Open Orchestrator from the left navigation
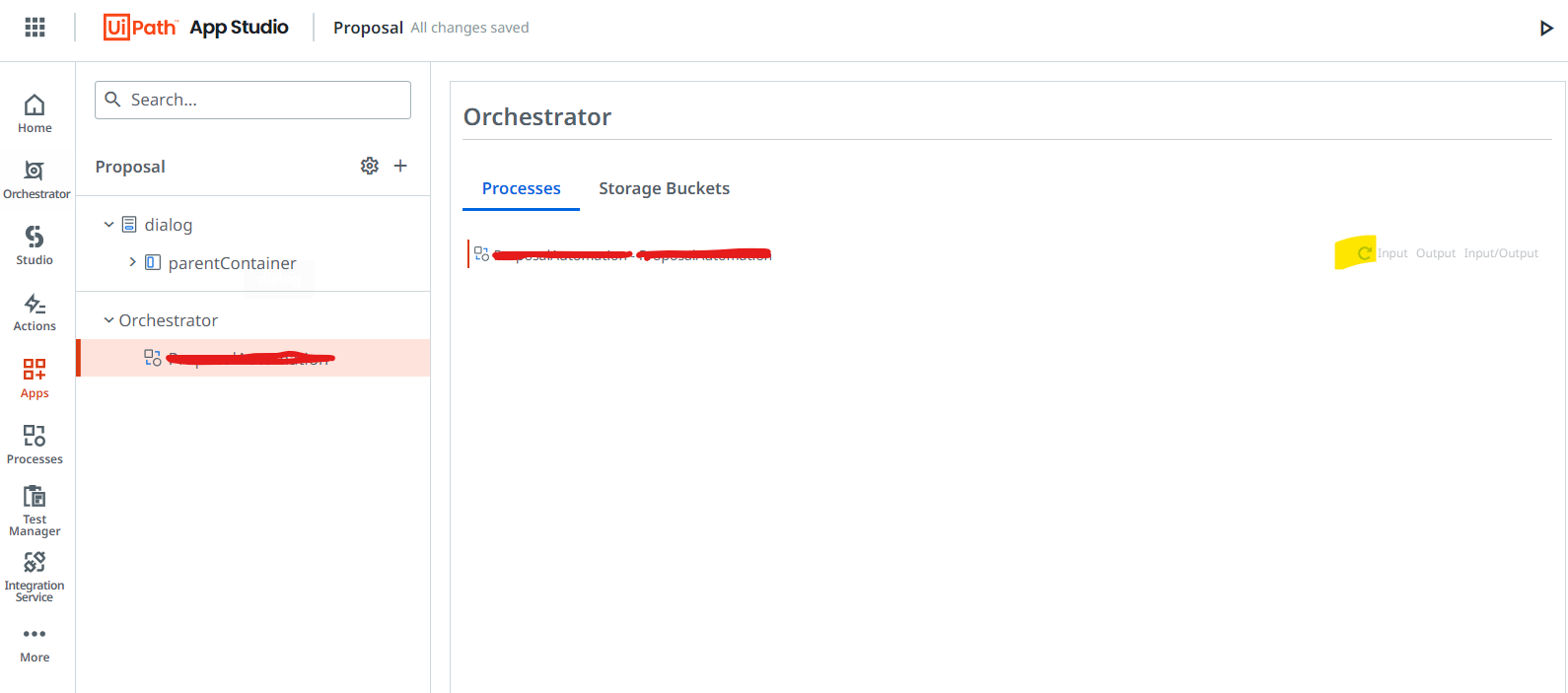The image size is (1568, 693). point(36,179)
